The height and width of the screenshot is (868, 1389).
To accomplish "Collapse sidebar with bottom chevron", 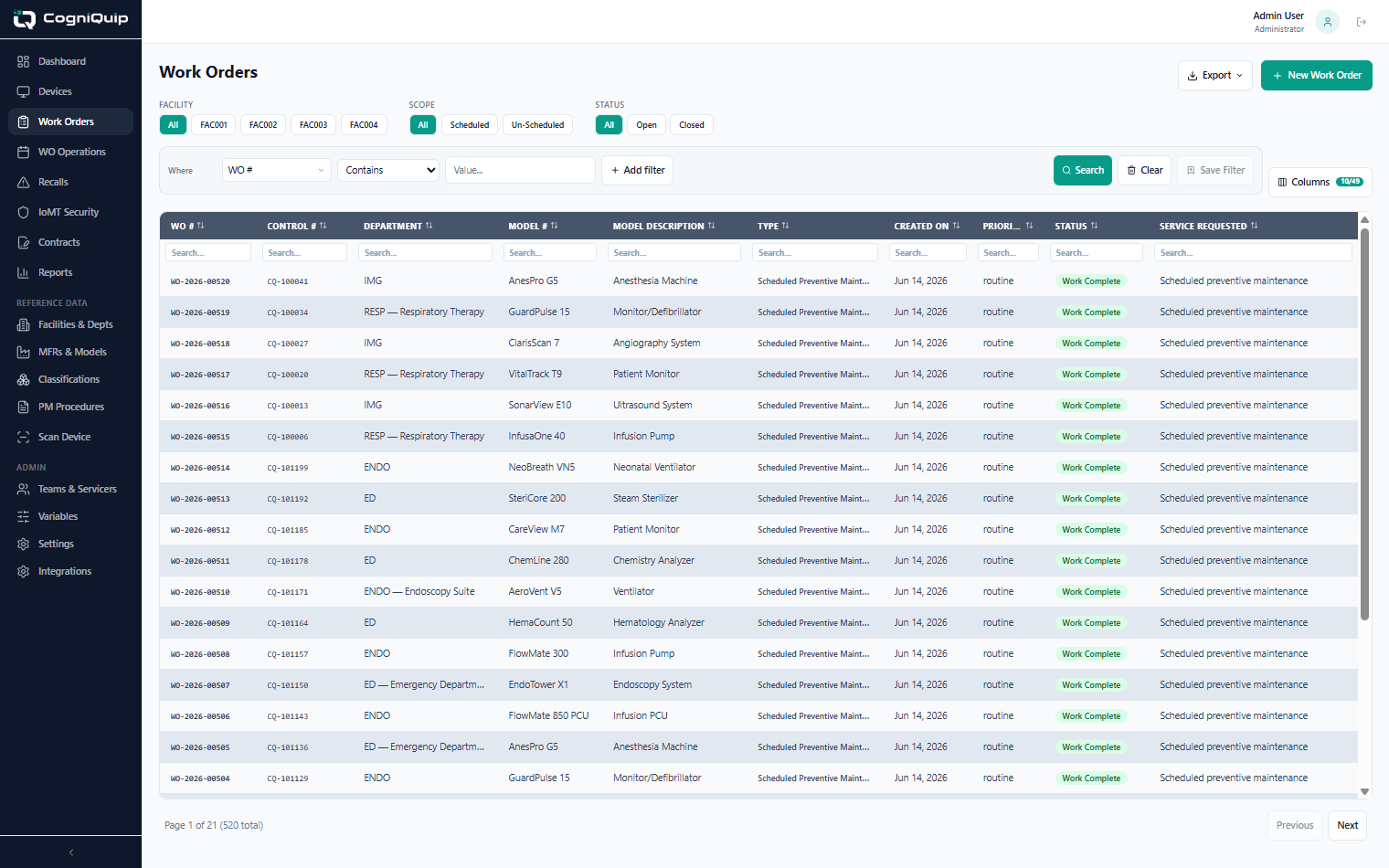I will tap(71, 852).
